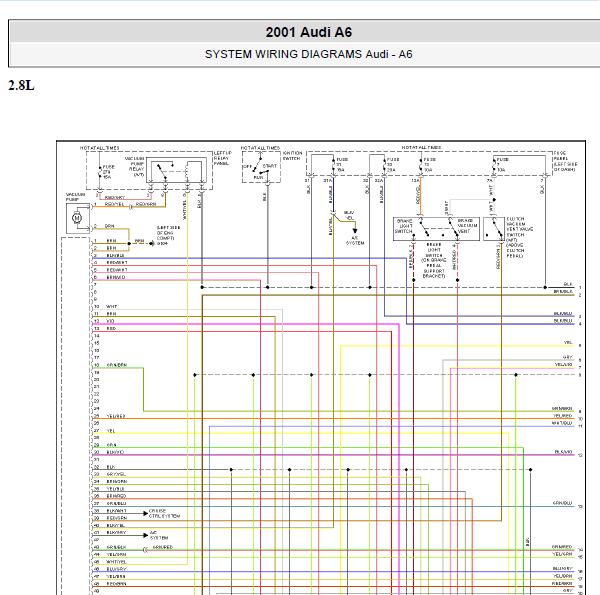
Task: Click the Fuse 32 label
Action: (x=393, y=165)
